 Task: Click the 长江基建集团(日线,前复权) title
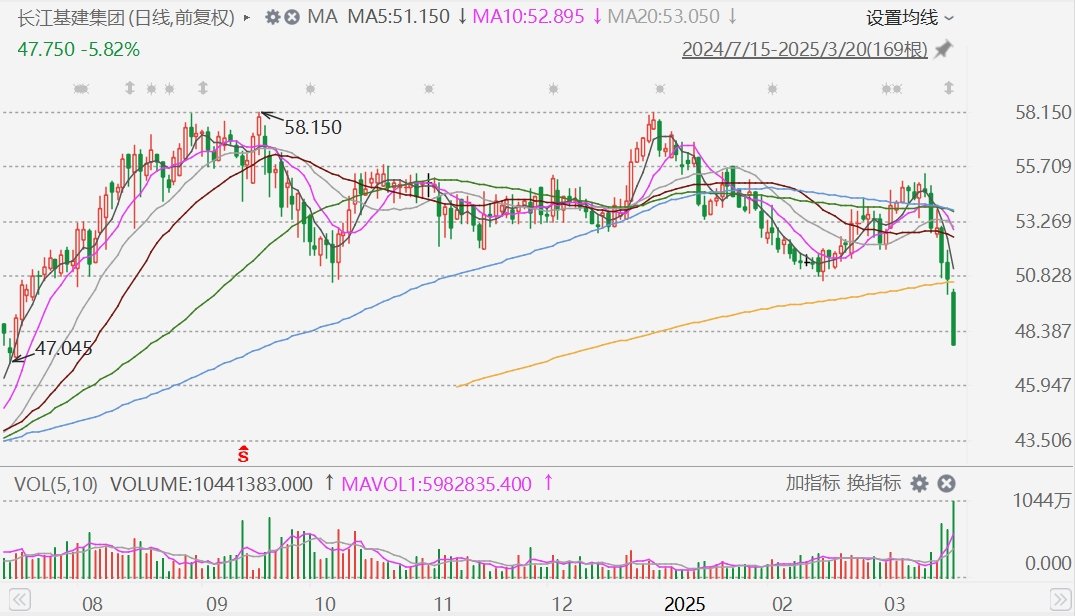tap(126, 17)
